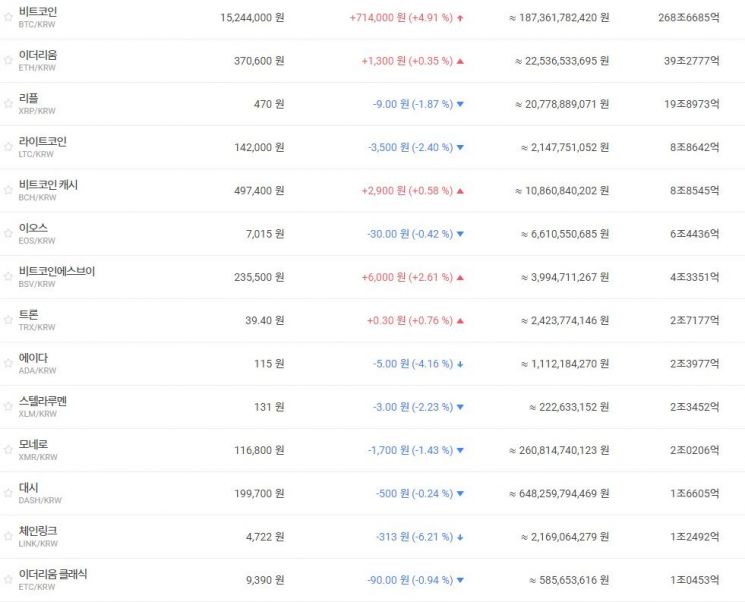Click the blue down triangle for 리플 change

click(460, 104)
